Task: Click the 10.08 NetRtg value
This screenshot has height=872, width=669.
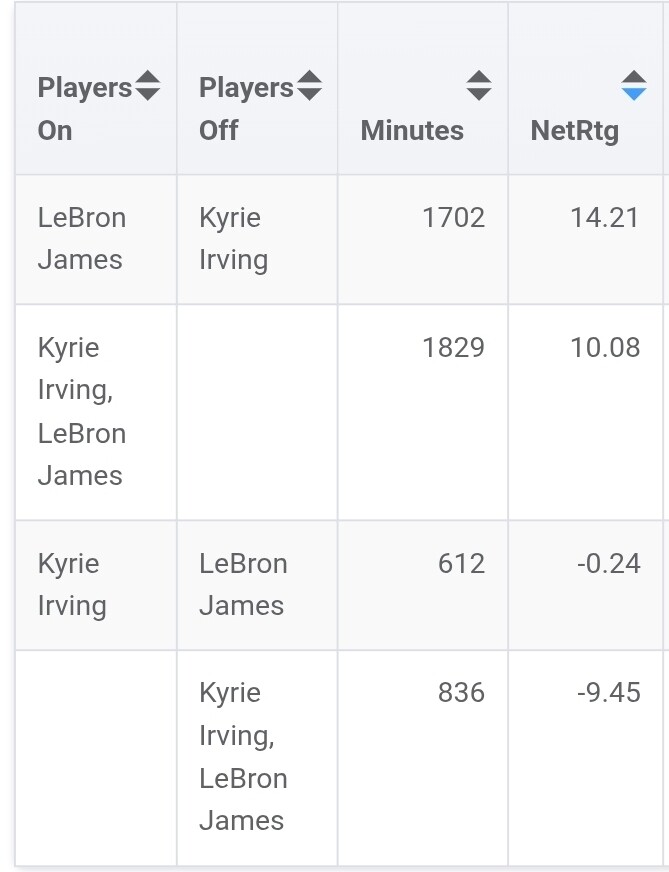Action: point(605,348)
